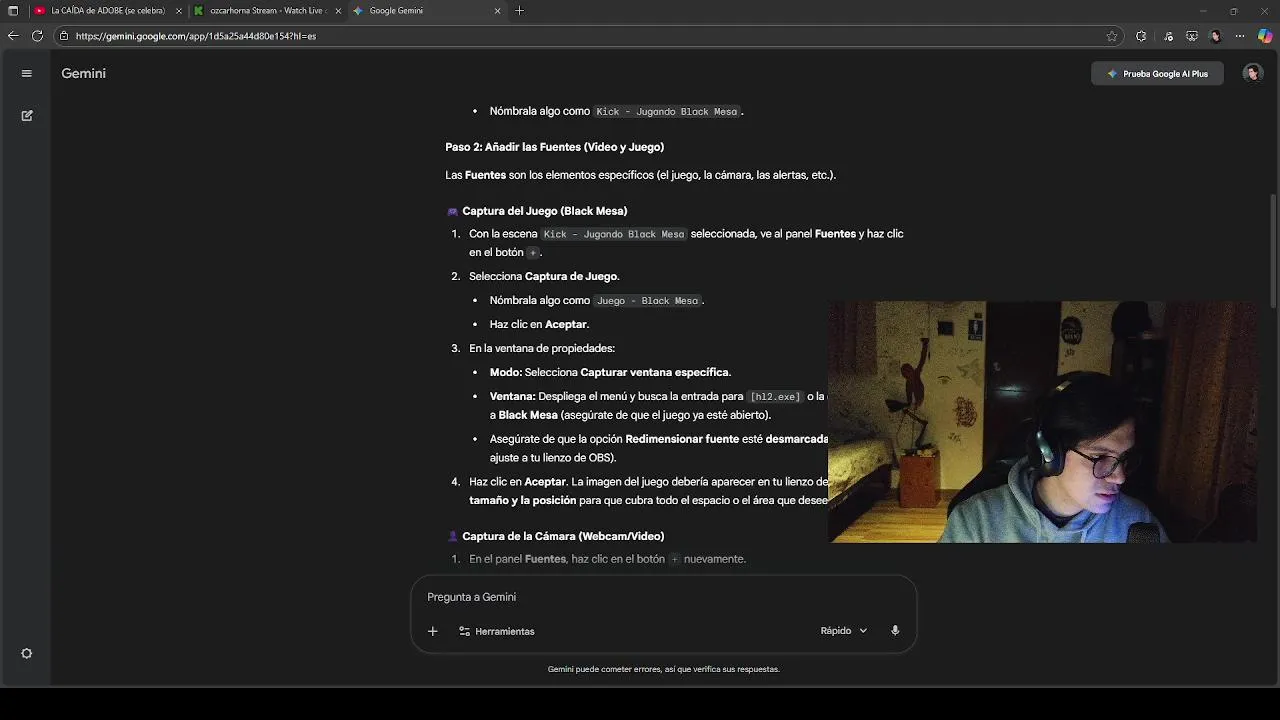Open browser Settings and more ellipsis
The width and height of the screenshot is (1280, 720).
point(1240,36)
